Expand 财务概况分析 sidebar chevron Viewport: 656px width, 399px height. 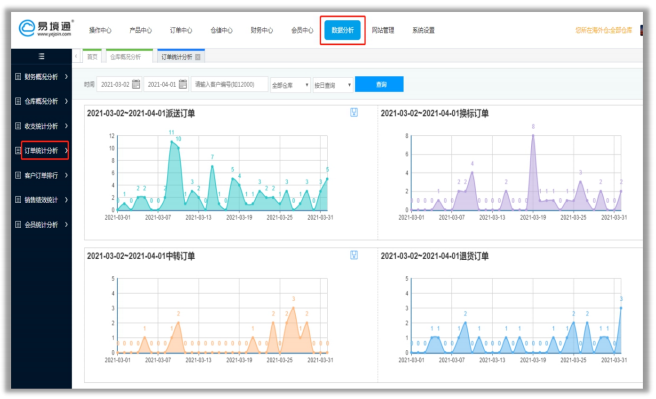pyautogui.click(x=66, y=77)
